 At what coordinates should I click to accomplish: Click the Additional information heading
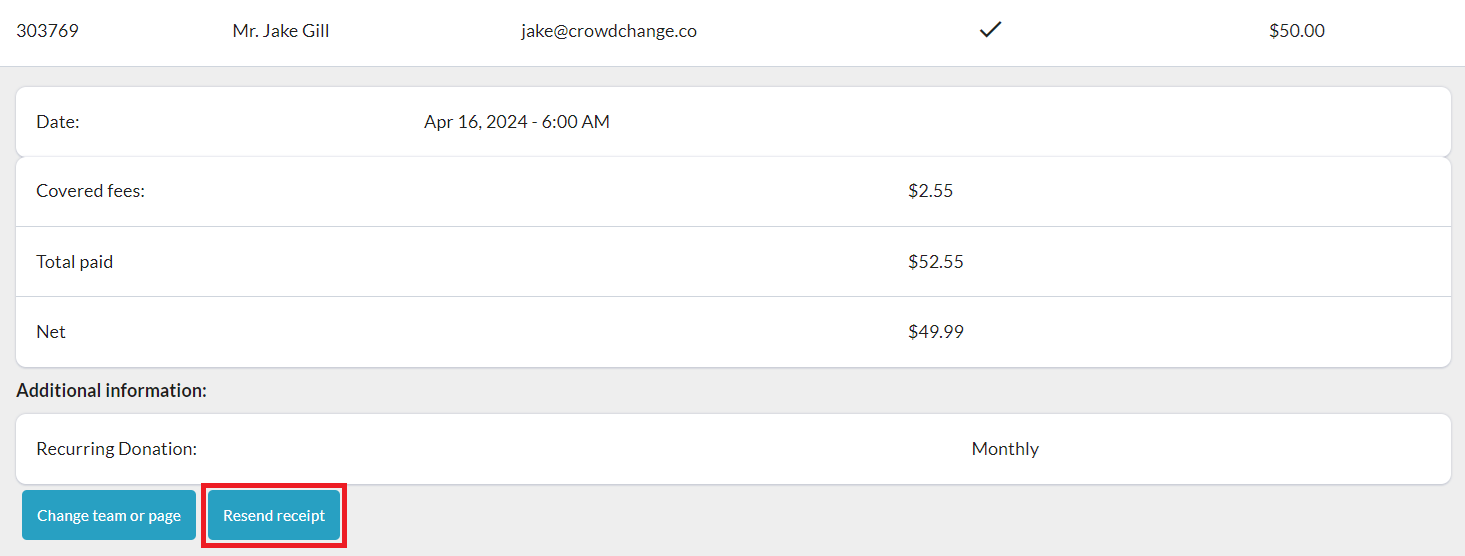pos(112,391)
